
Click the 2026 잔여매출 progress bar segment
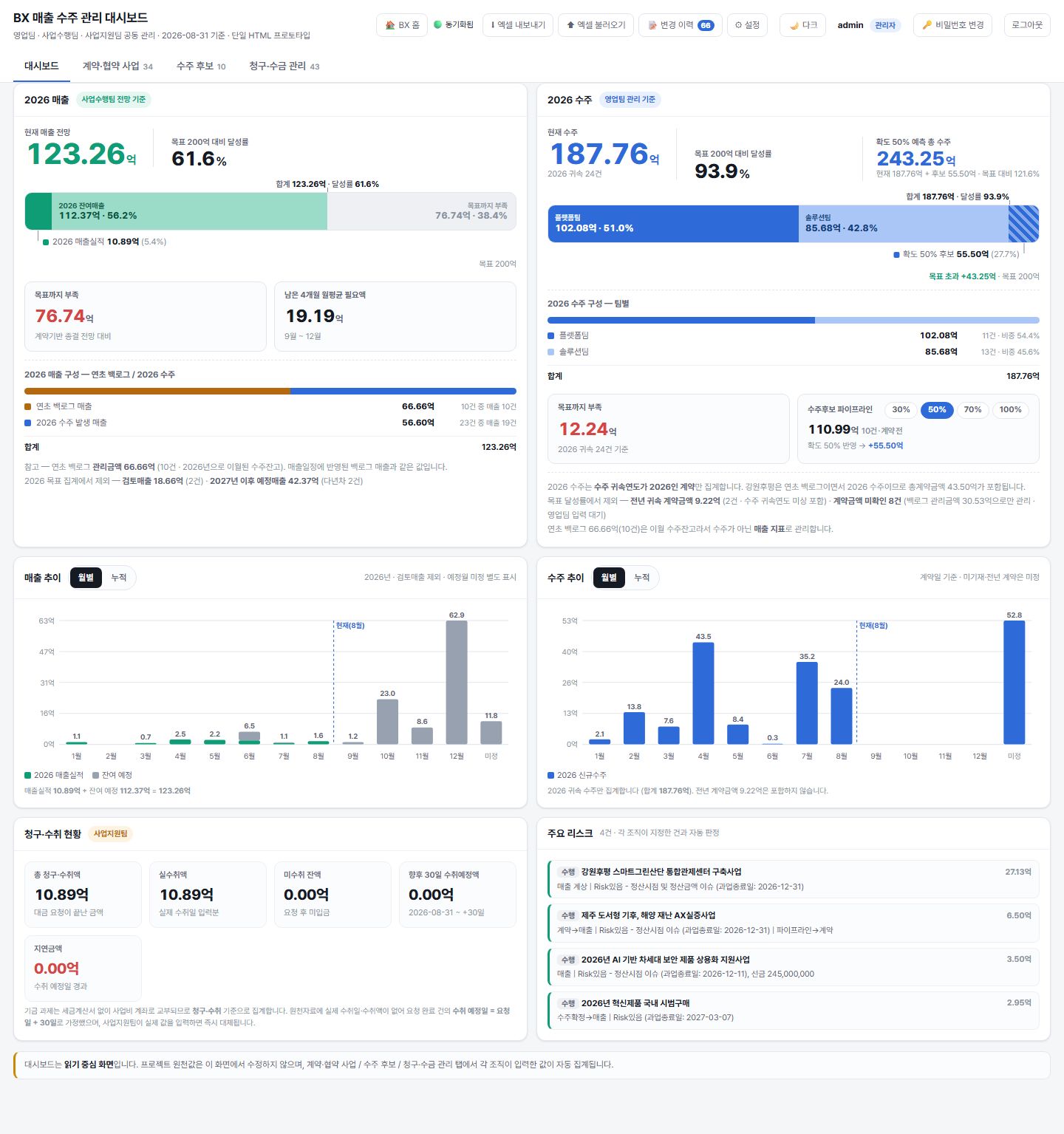pos(189,211)
